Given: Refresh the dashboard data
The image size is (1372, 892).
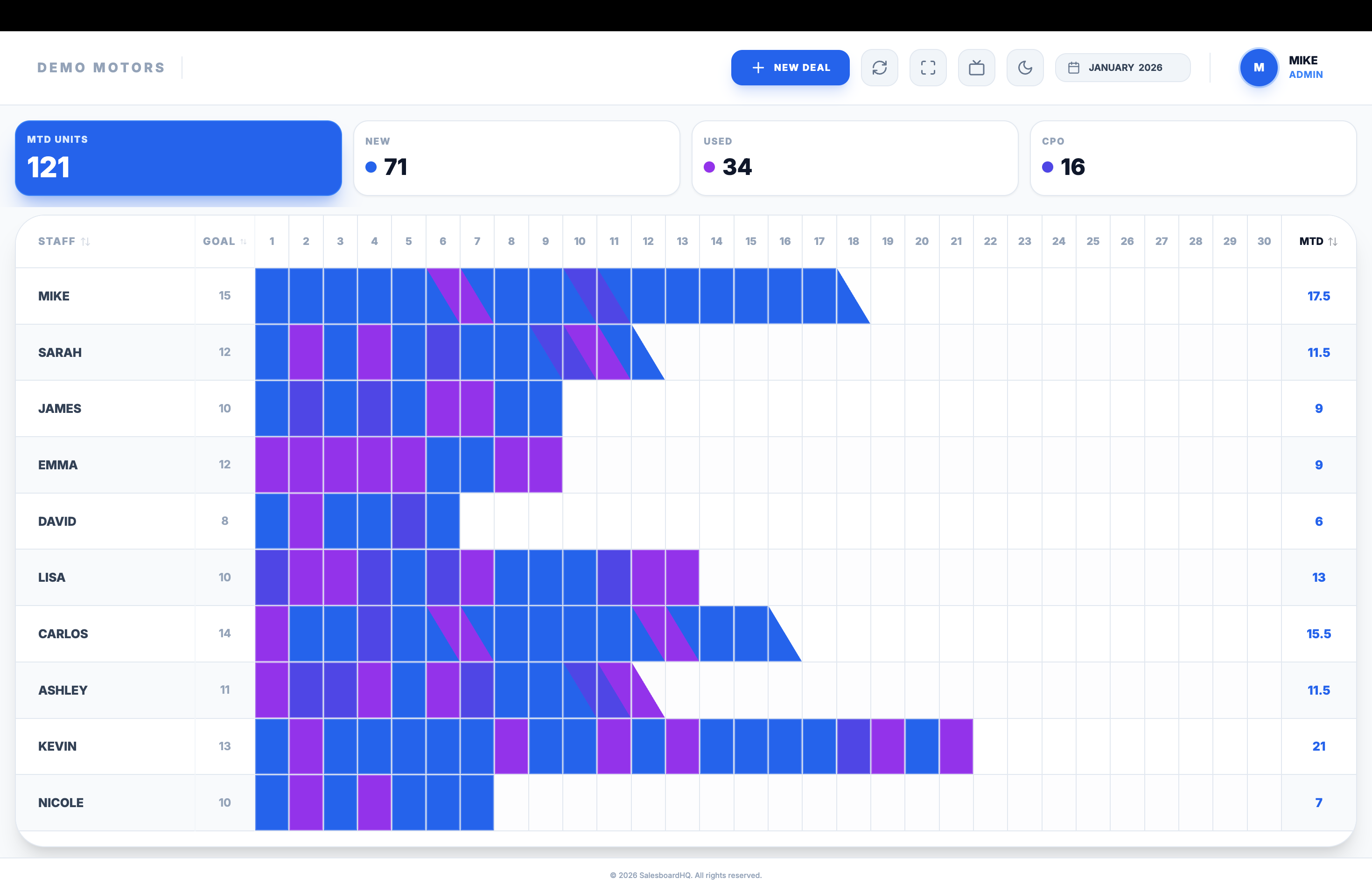Looking at the screenshot, I should pyautogui.click(x=880, y=68).
